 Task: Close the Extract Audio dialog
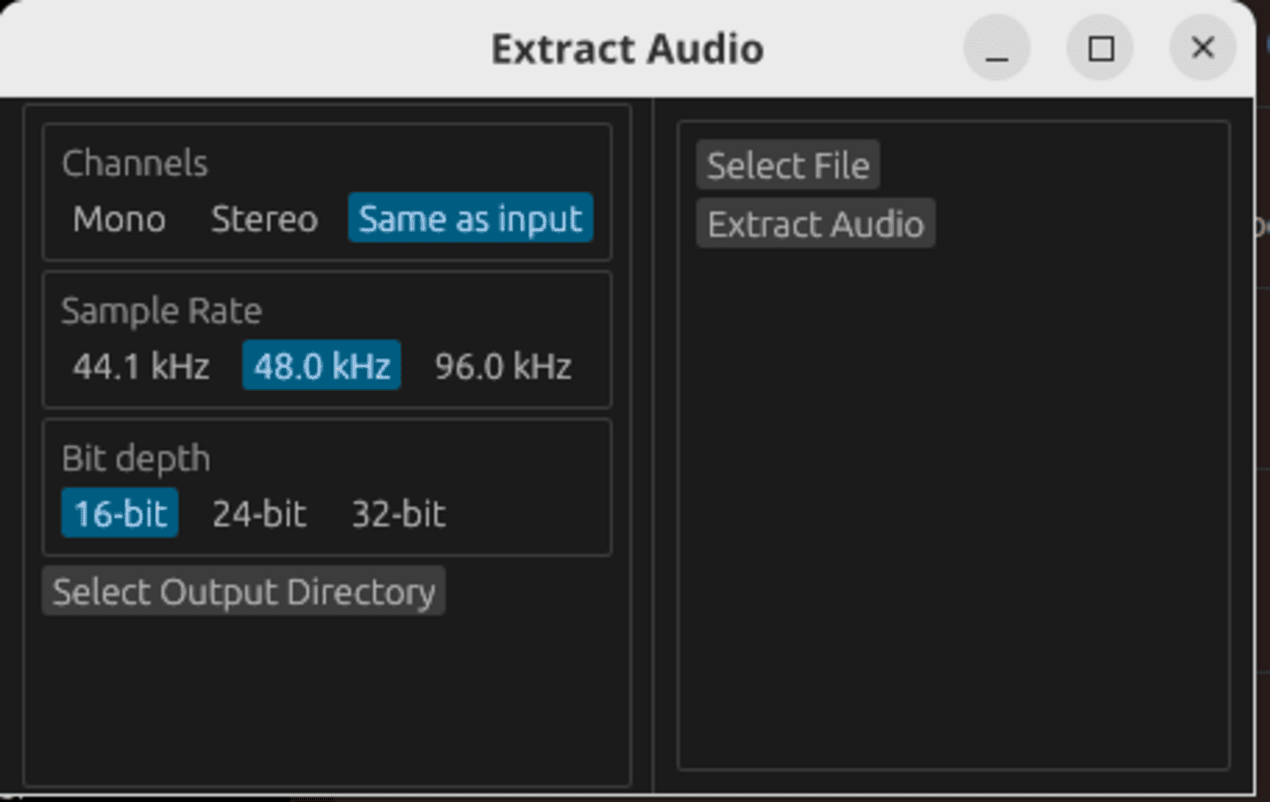pos(1202,47)
